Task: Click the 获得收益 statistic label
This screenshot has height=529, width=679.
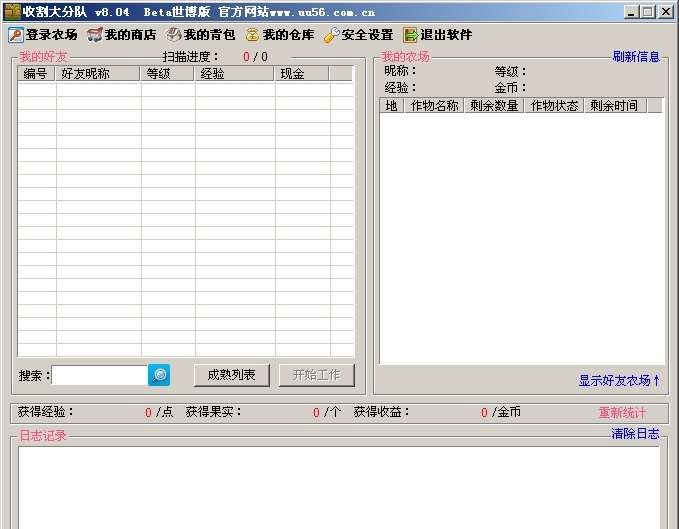Action: coord(382,412)
